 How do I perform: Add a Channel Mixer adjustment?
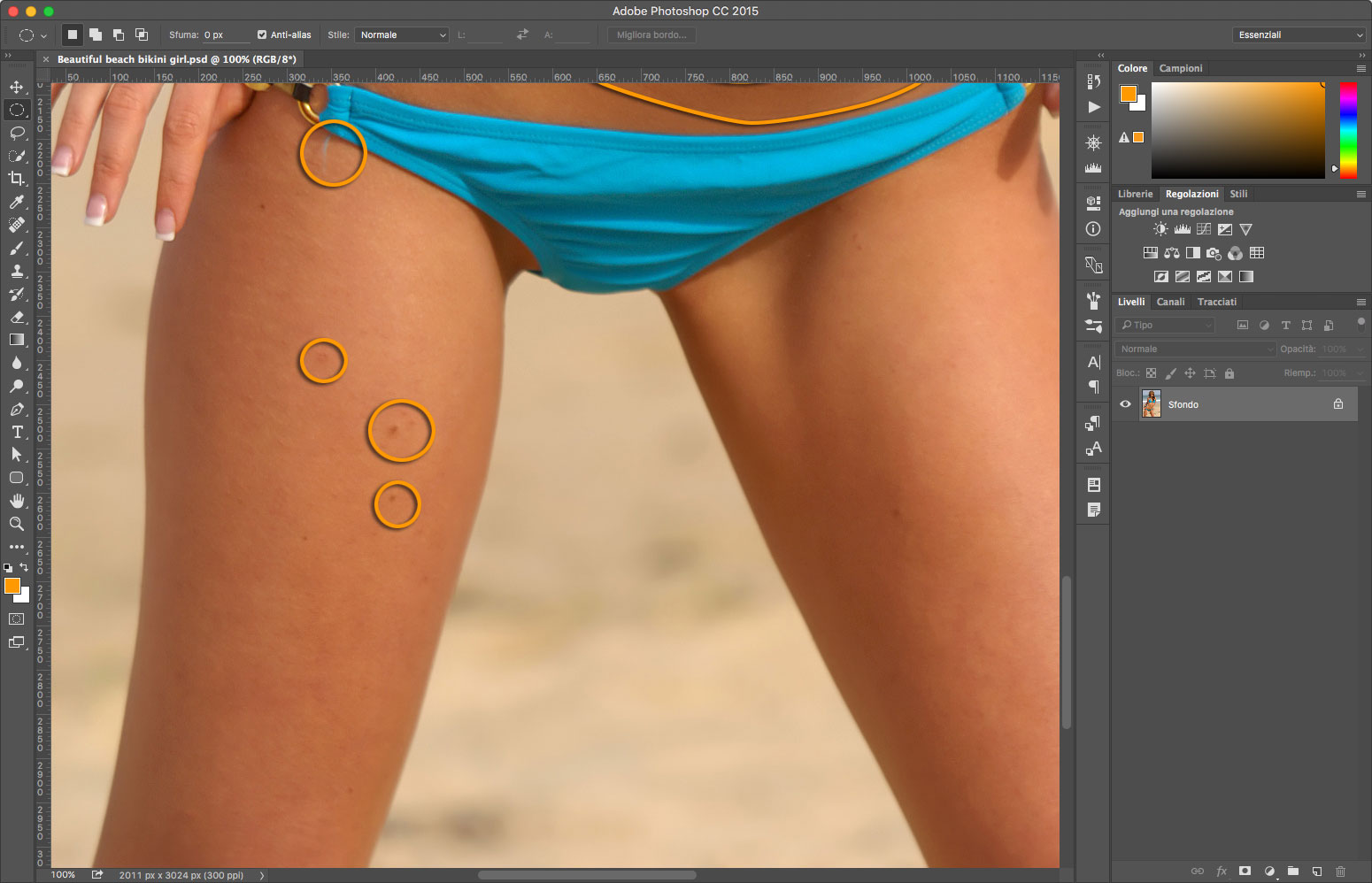pyautogui.click(x=1235, y=253)
